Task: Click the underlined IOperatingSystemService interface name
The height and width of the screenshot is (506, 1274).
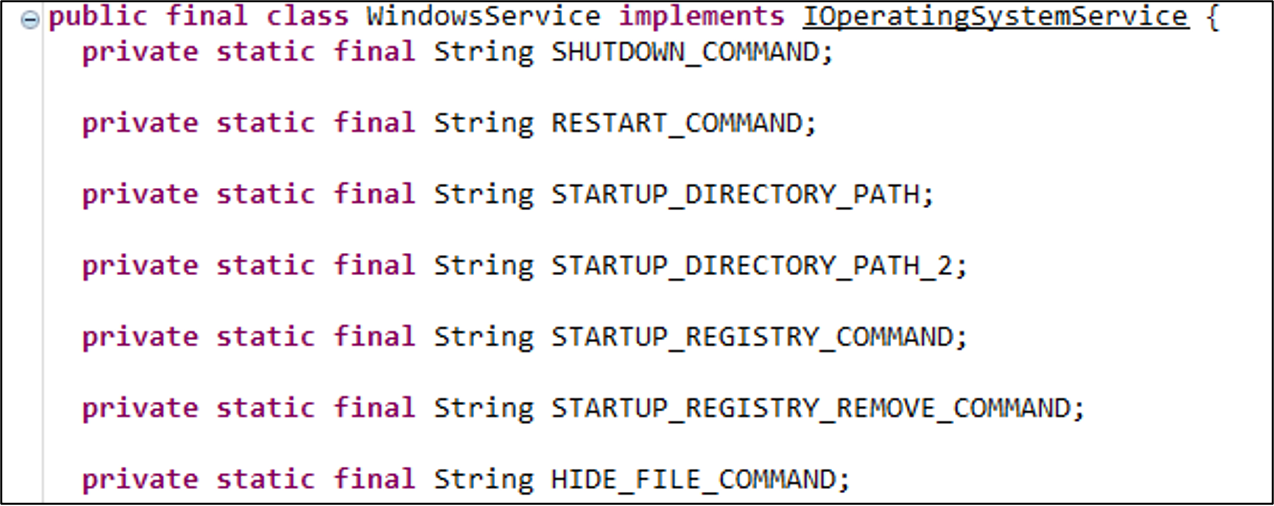Action: 995,17
